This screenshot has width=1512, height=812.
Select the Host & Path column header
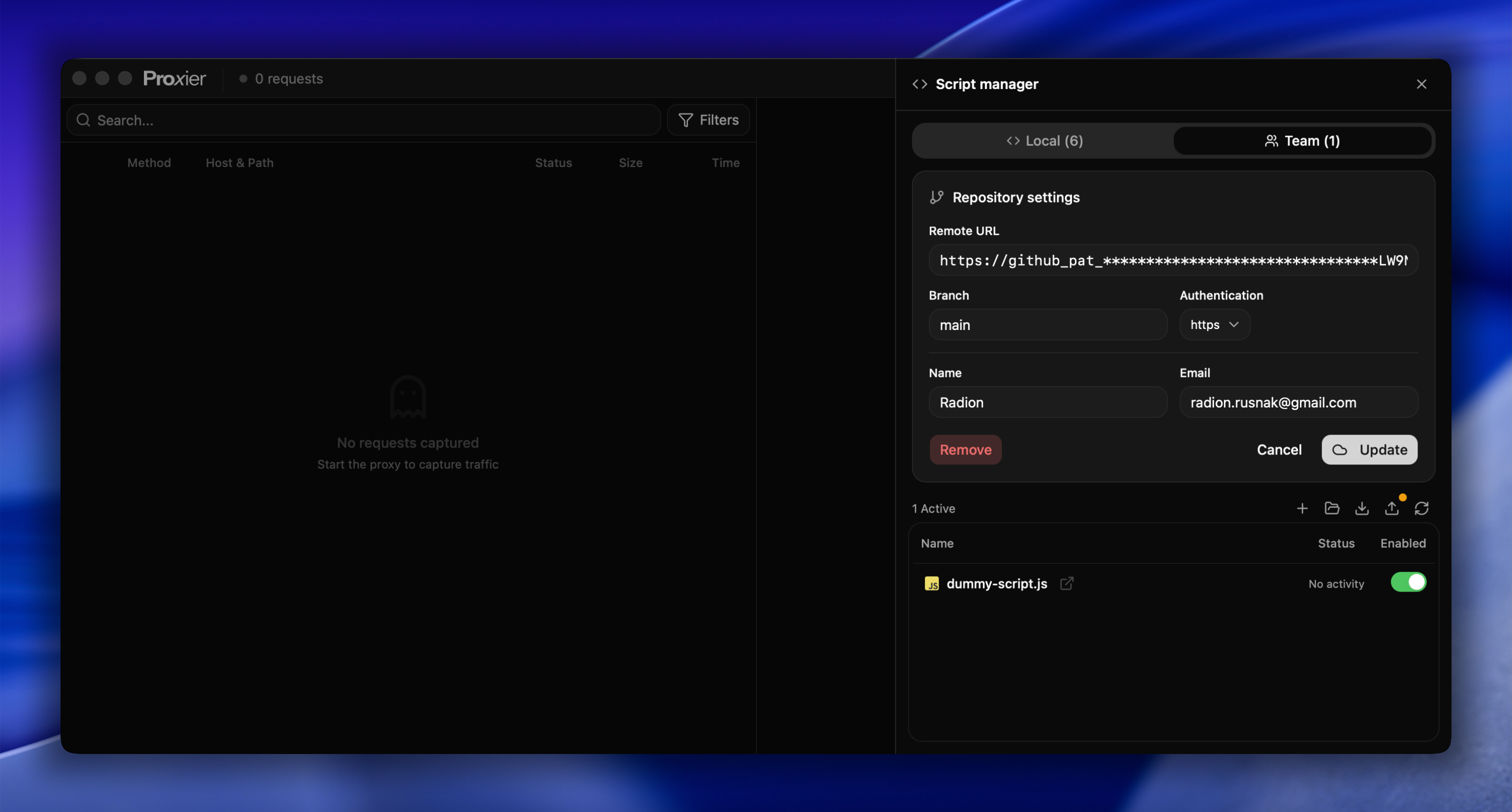(239, 162)
